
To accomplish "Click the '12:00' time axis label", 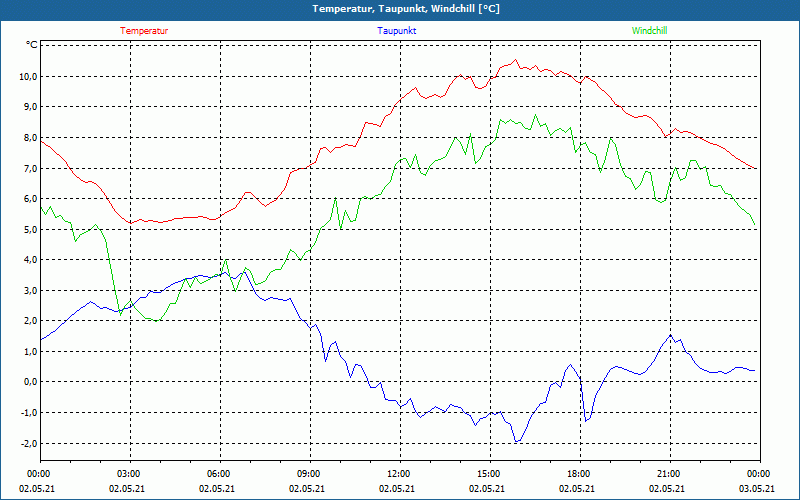I will click(396, 474).
